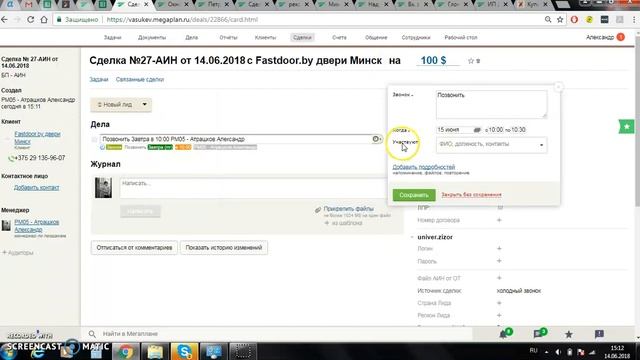The height and width of the screenshot is (360, 640).
Task: Click the green star bookmark ribbon
Action: (627, 127)
